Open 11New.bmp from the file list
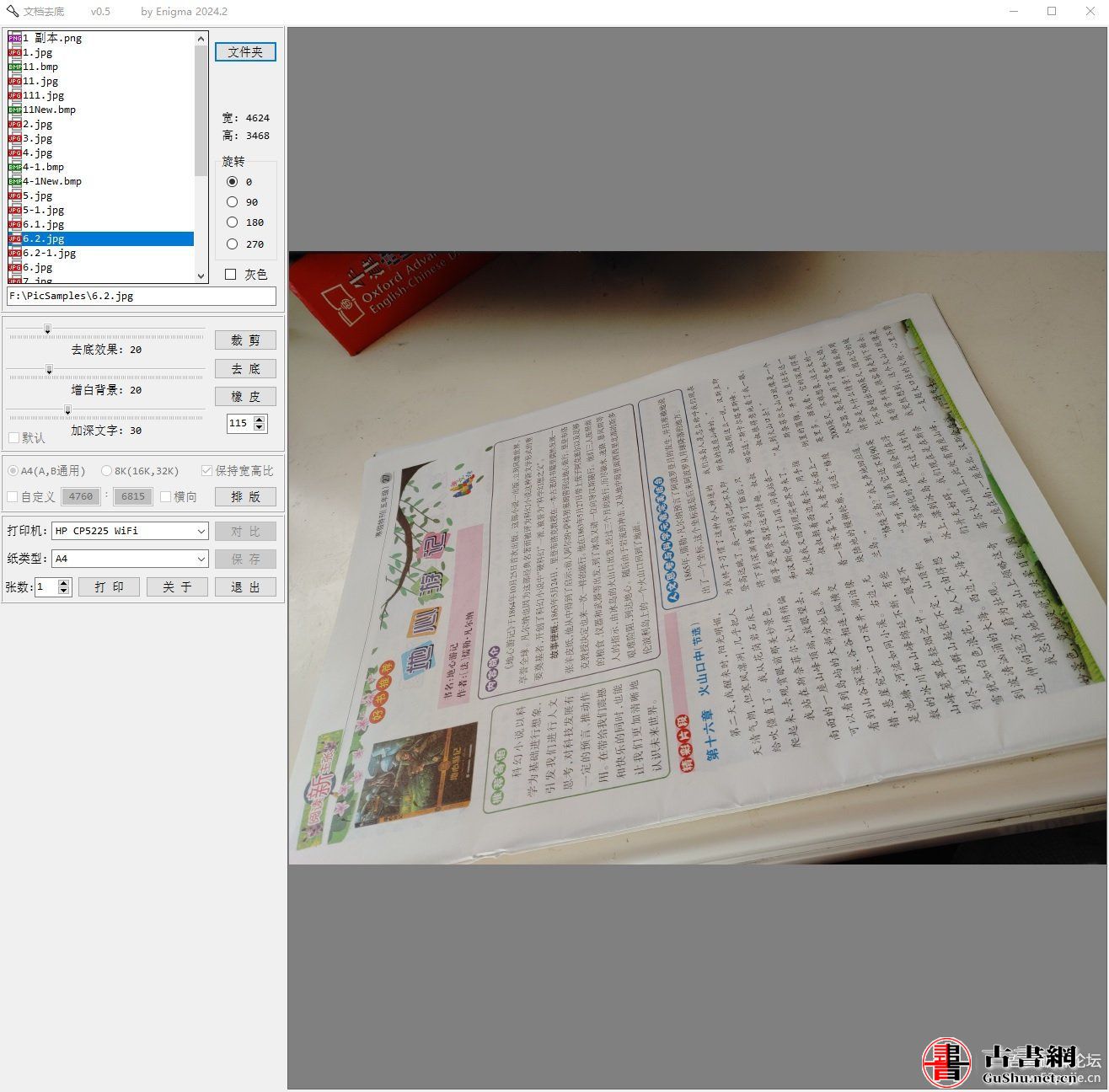This screenshot has width=1109, height=1092. (49, 110)
